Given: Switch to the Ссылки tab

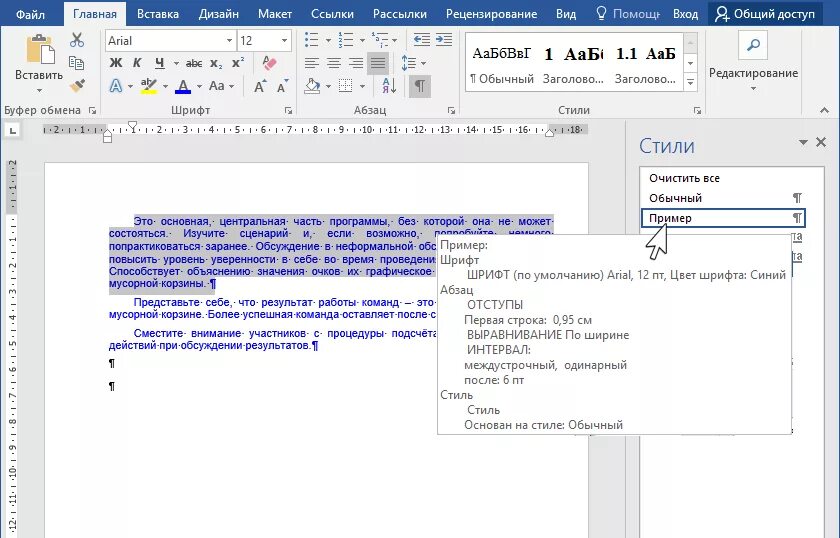Looking at the screenshot, I should [x=332, y=13].
